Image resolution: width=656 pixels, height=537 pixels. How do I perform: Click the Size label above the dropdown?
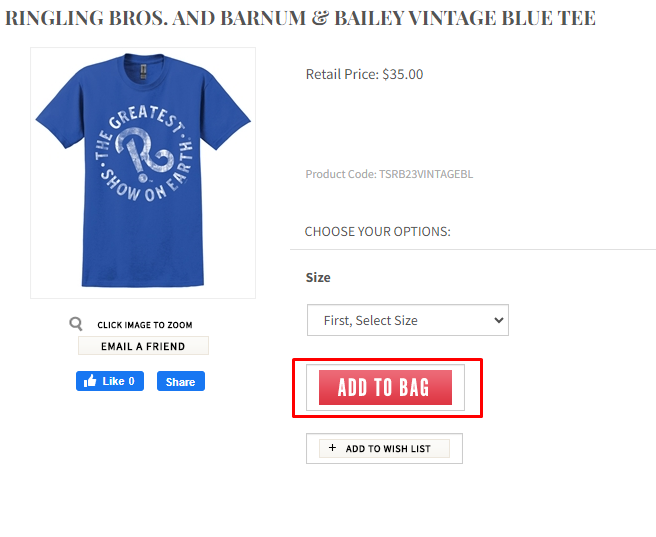(318, 277)
